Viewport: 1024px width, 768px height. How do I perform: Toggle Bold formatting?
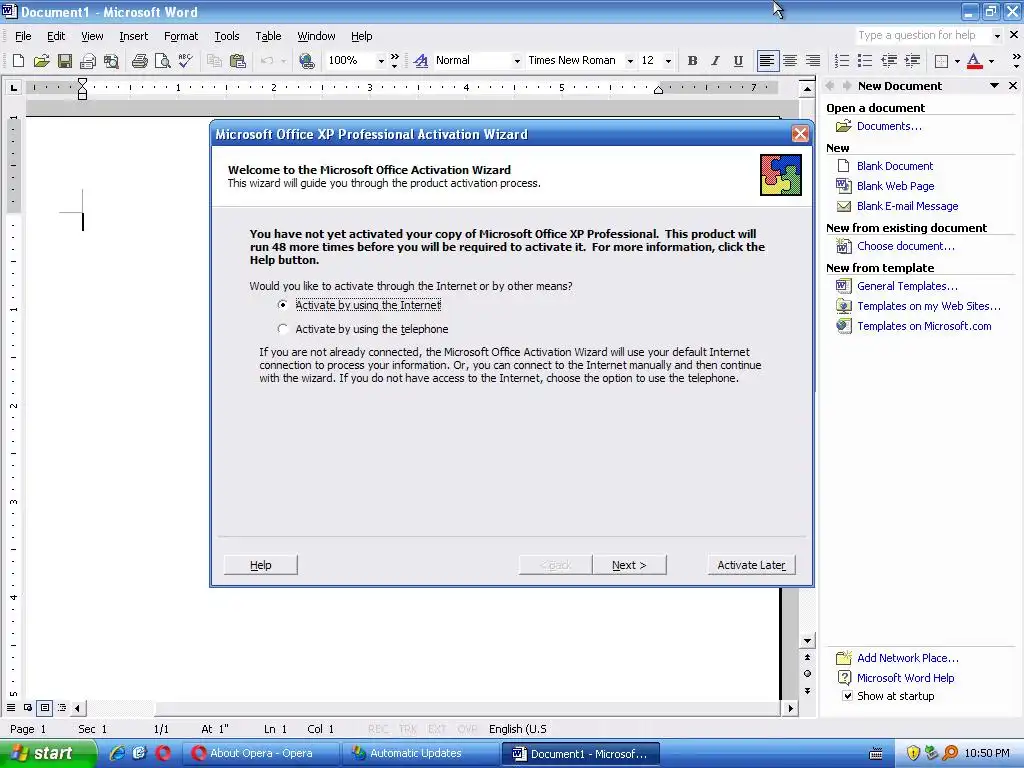tap(692, 61)
